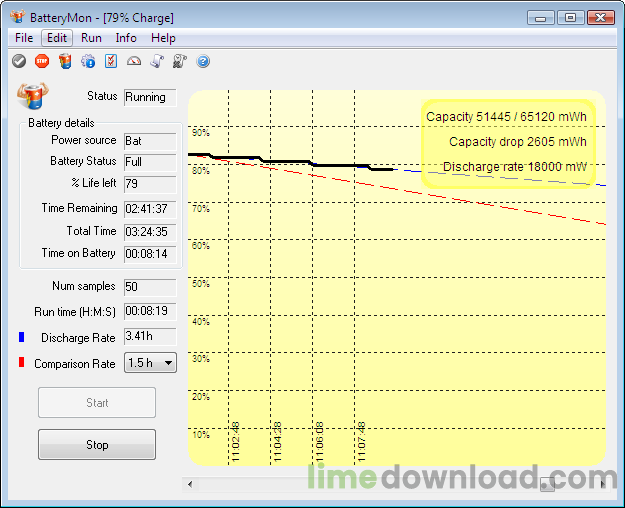Click the % Life left field showing 79
The height and width of the screenshot is (508, 625).
pos(150,184)
